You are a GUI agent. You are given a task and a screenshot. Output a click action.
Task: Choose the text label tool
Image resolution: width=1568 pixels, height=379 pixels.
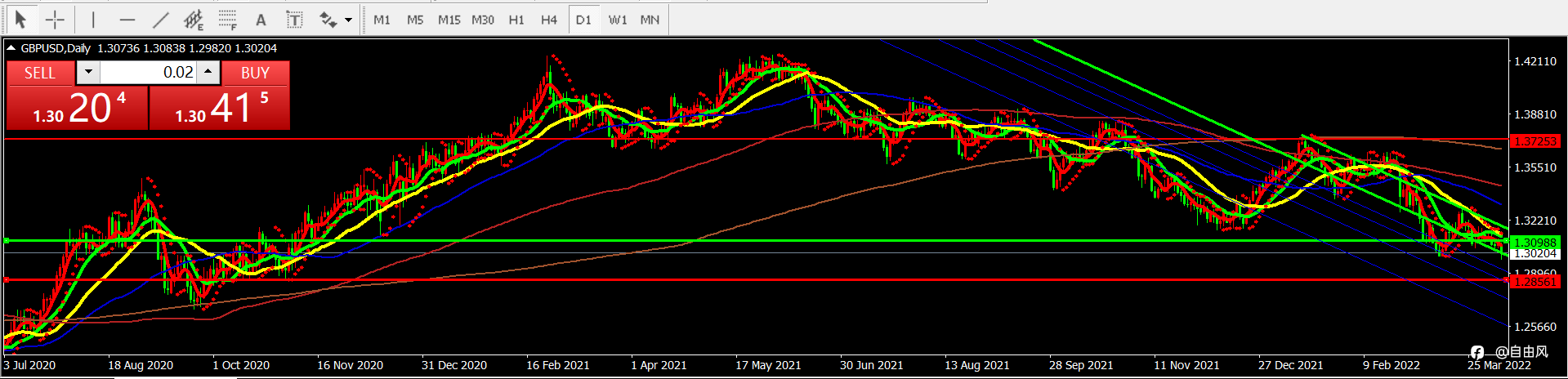(294, 20)
